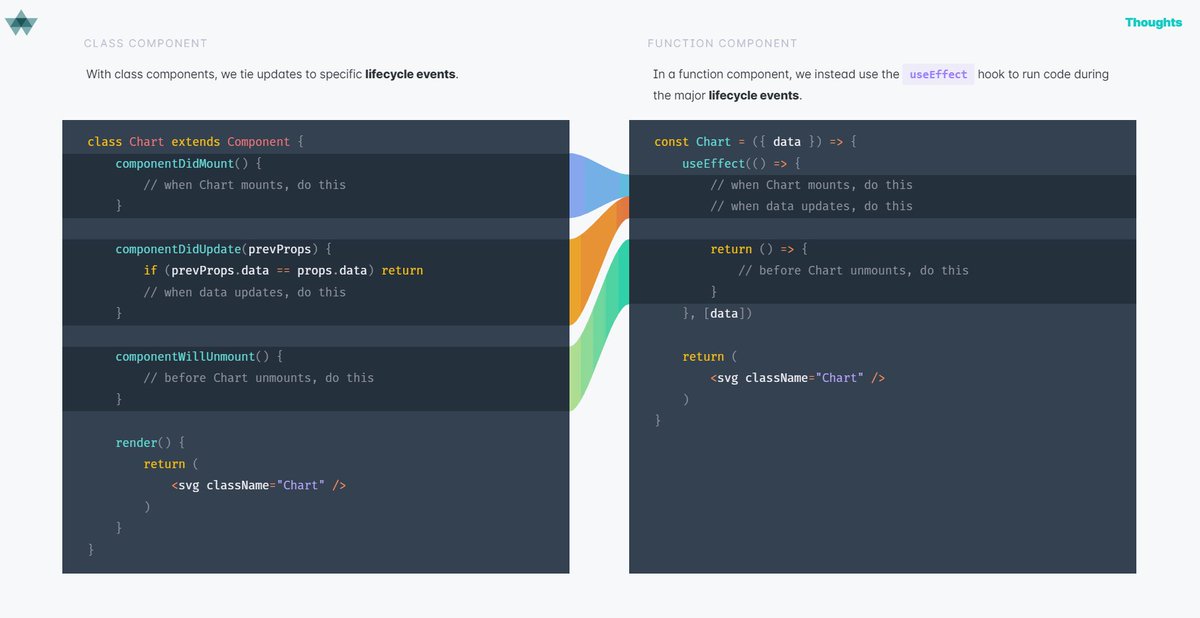Click '// when Chart mounts' in function code
This screenshot has width=1200, height=618.
812,185
